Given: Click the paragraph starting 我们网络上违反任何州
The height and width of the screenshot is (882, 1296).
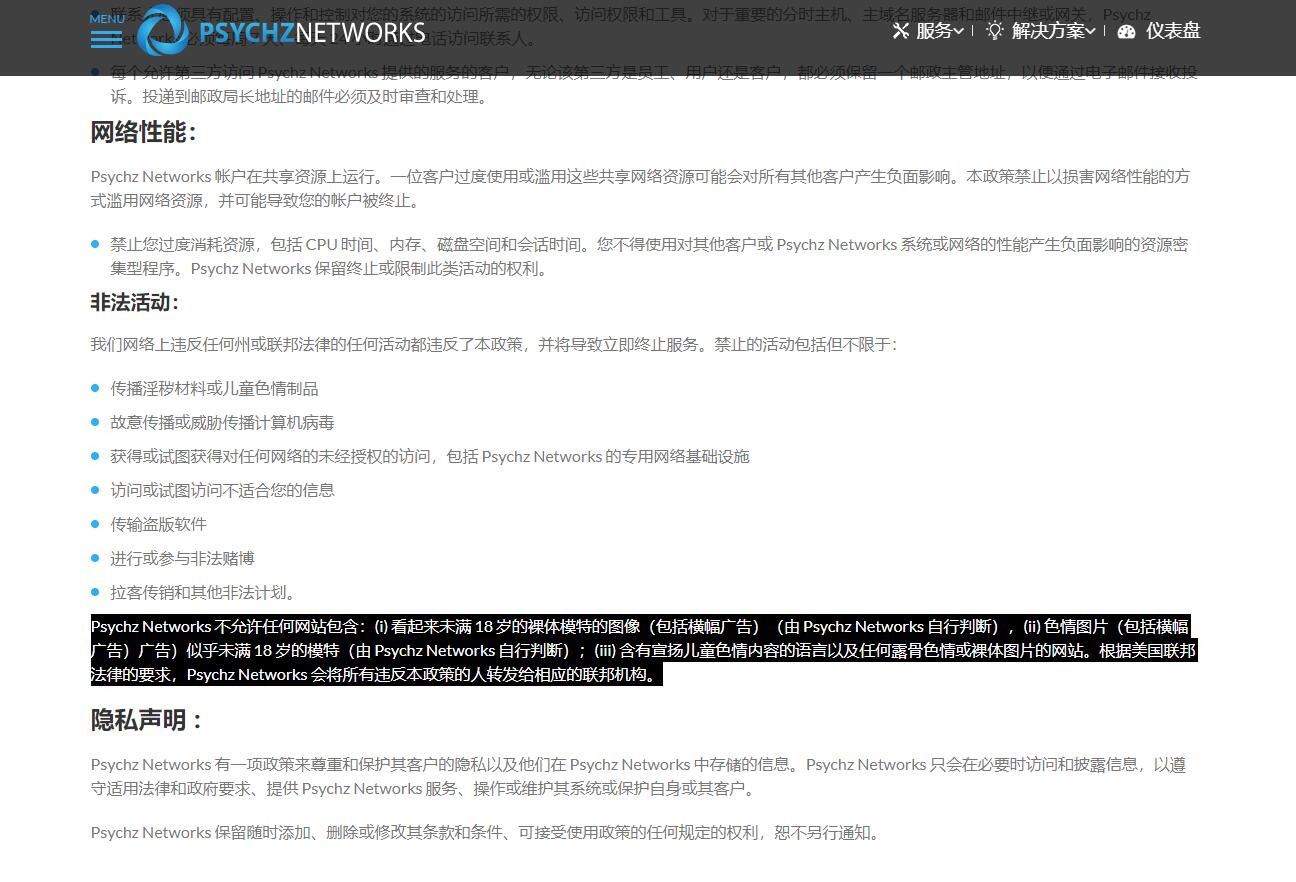Looking at the screenshot, I should tap(494, 344).
